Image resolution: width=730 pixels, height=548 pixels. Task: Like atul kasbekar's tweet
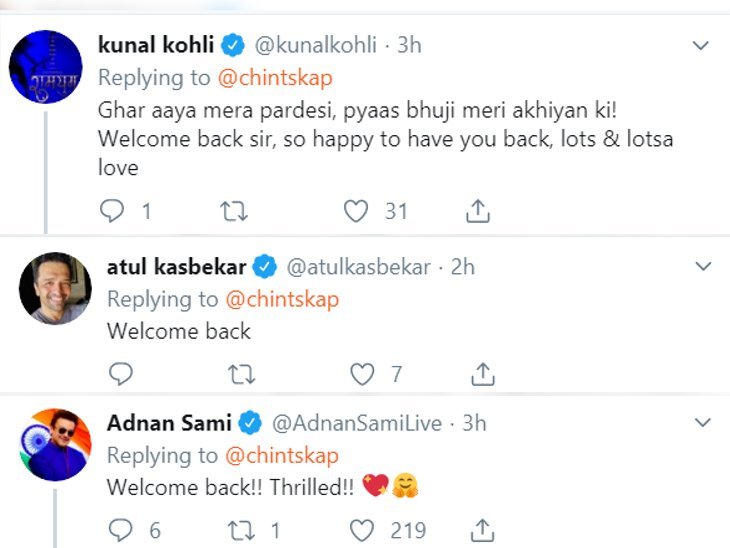362,374
